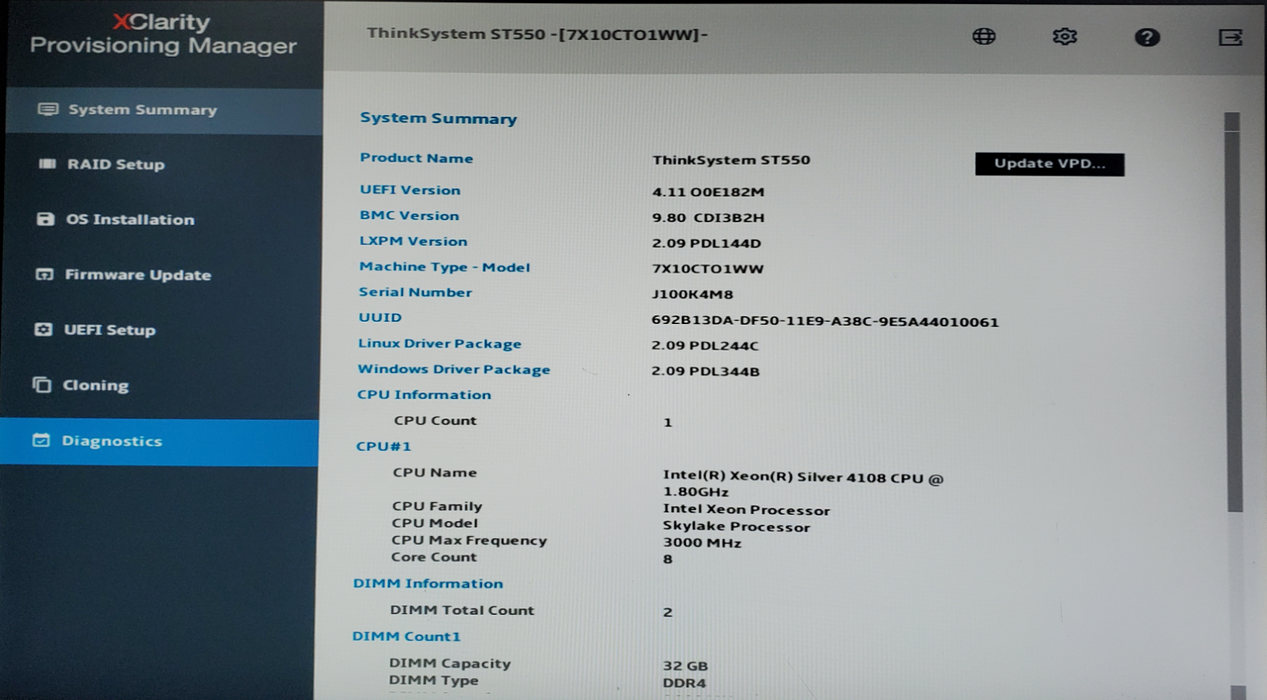
Task: Click the OS Installation disk icon
Action: click(x=45, y=219)
